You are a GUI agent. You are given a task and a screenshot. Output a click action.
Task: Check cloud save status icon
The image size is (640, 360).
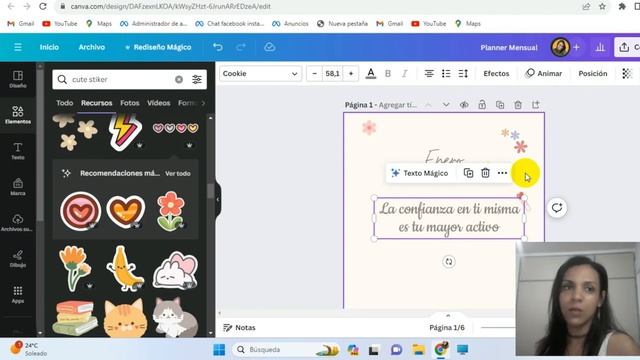[269, 47]
